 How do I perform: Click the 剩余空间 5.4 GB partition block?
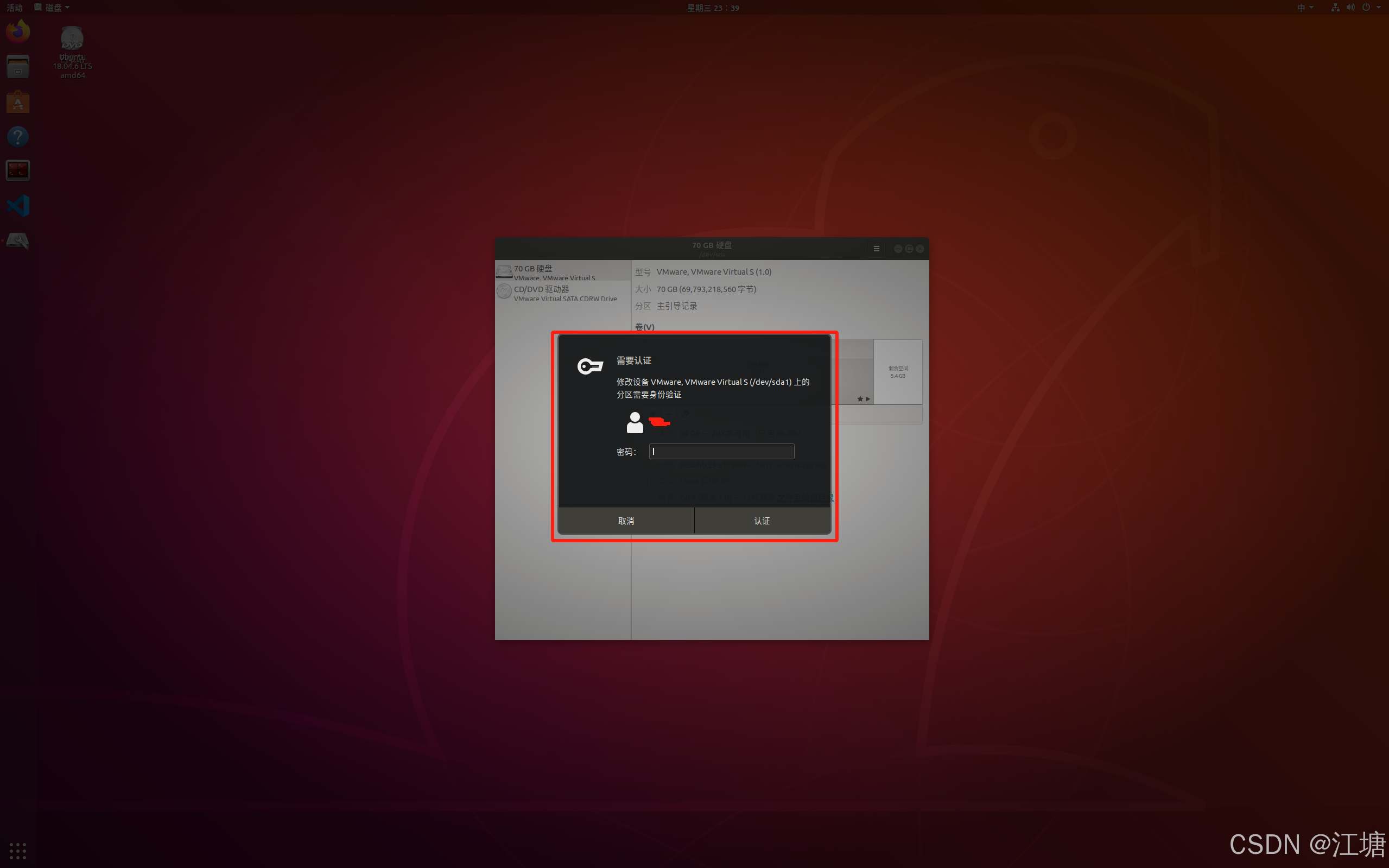pyautogui.click(x=898, y=372)
